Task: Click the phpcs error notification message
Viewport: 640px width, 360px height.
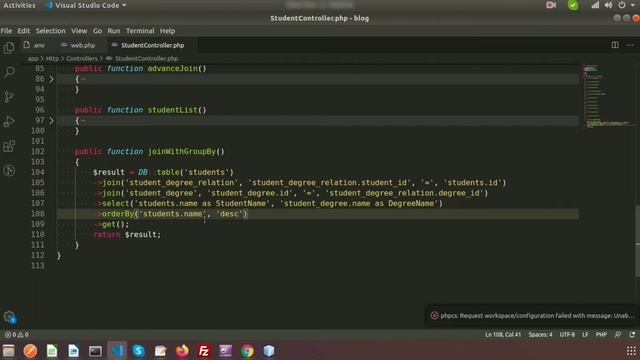Action: (x=537, y=316)
